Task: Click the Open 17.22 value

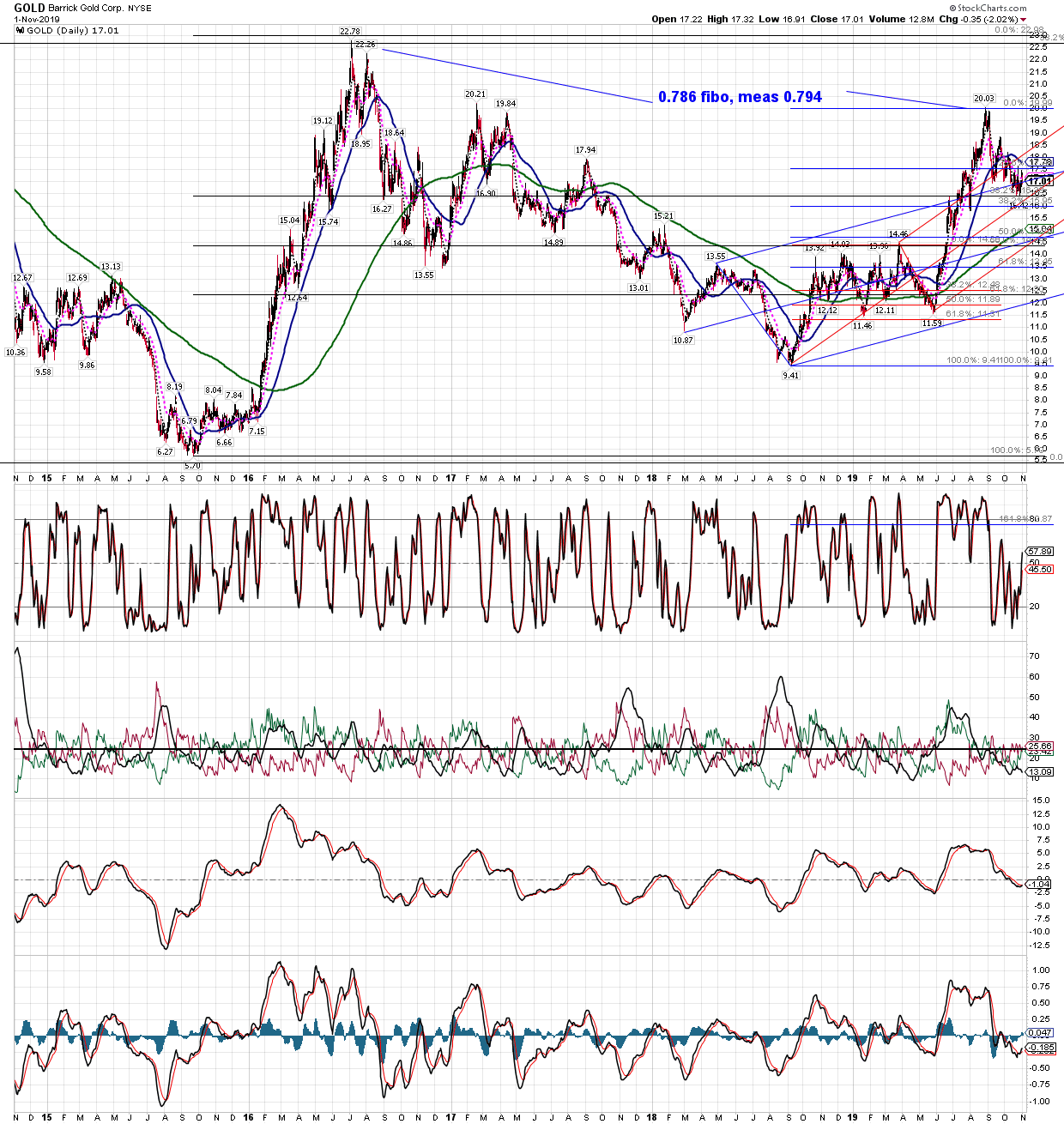Action: click(x=676, y=19)
